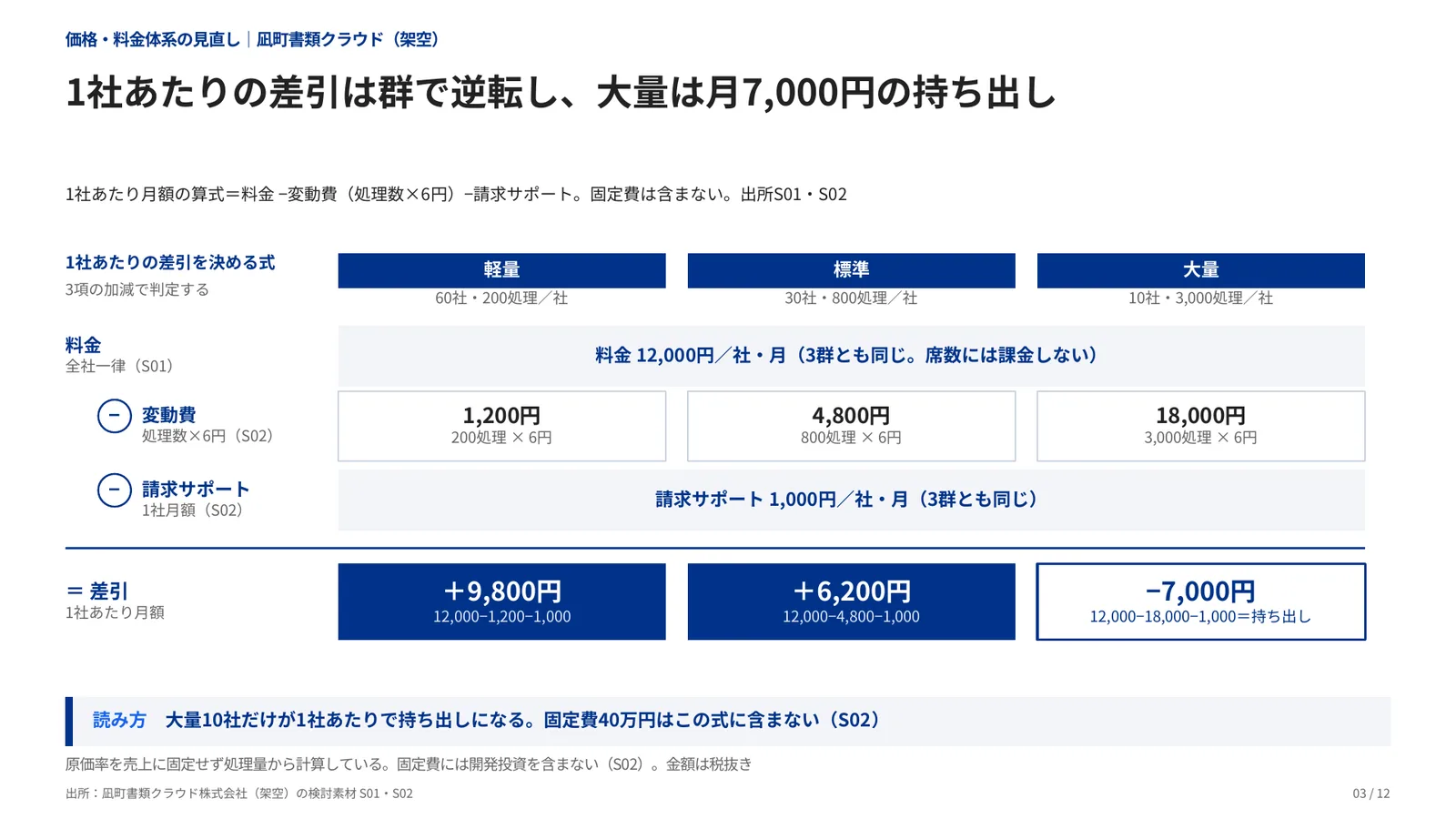
Task: Click the page number 03 / 12
Action: 1371,794
